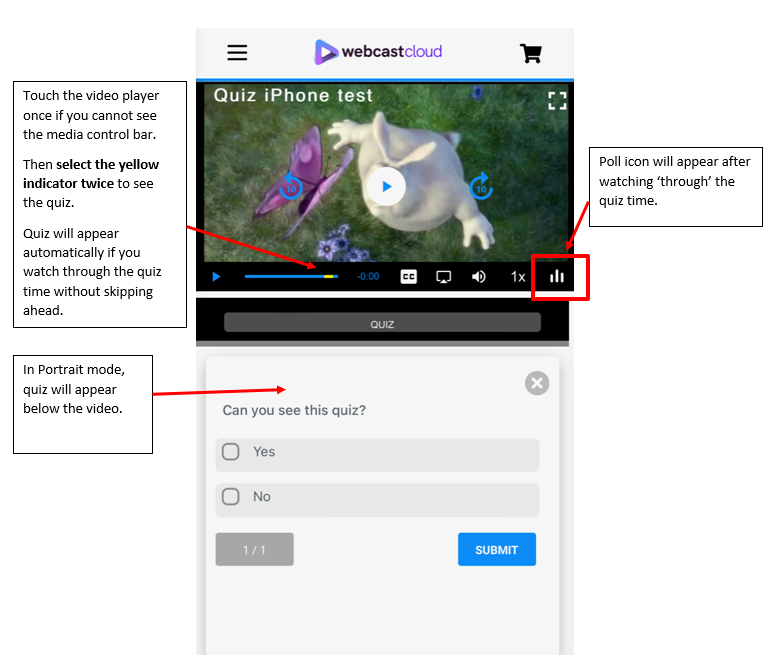The width and height of the screenshot is (778, 655).
Task: Click the 'Can you see this quiz?' question
Action: point(294,410)
